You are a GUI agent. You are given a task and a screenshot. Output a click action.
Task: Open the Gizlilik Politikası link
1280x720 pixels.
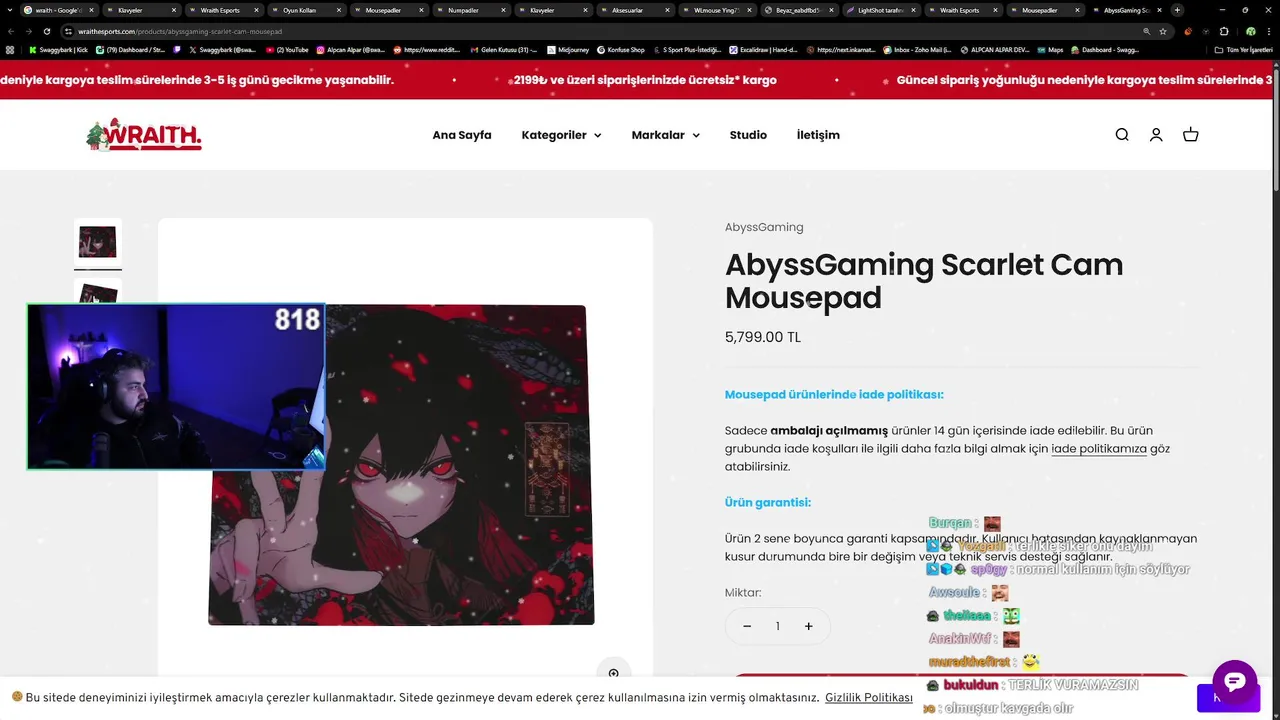[869, 698]
